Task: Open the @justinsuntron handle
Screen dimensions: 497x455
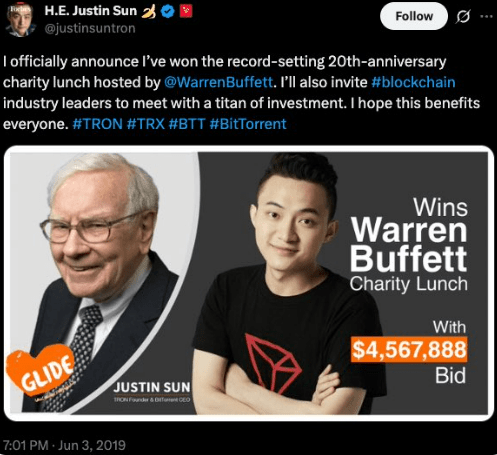Action: [90, 28]
